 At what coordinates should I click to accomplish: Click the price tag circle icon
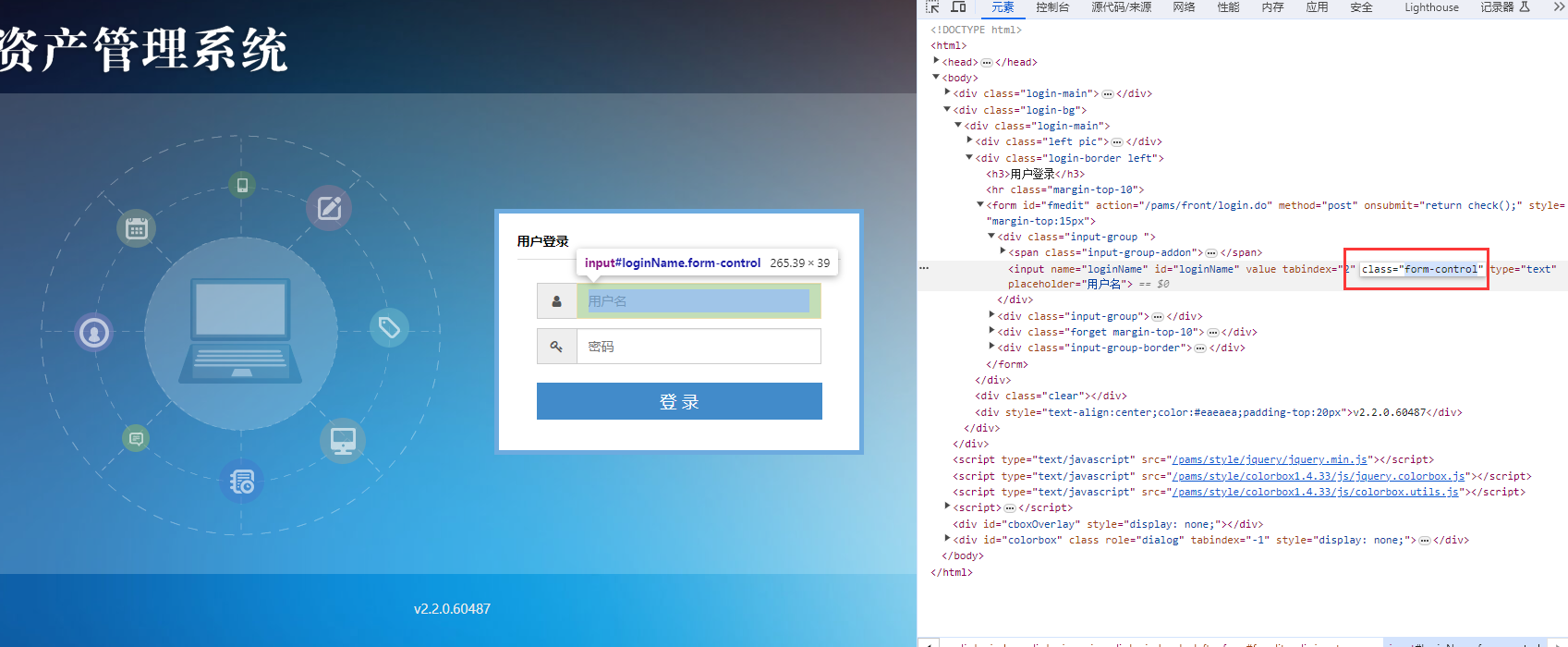pyautogui.click(x=389, y=327)
